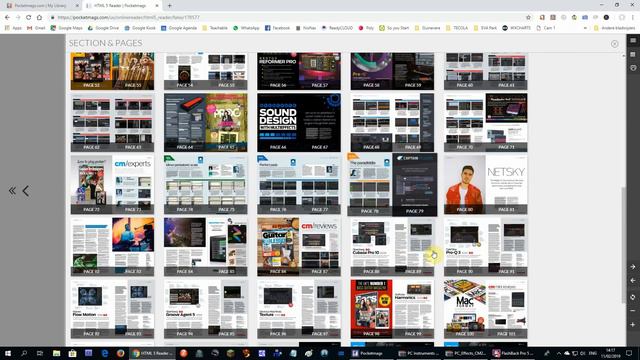Select the HTML 5 Reader browser tab
This screenshot has height=360, width=640.
[x=122, y=6]
